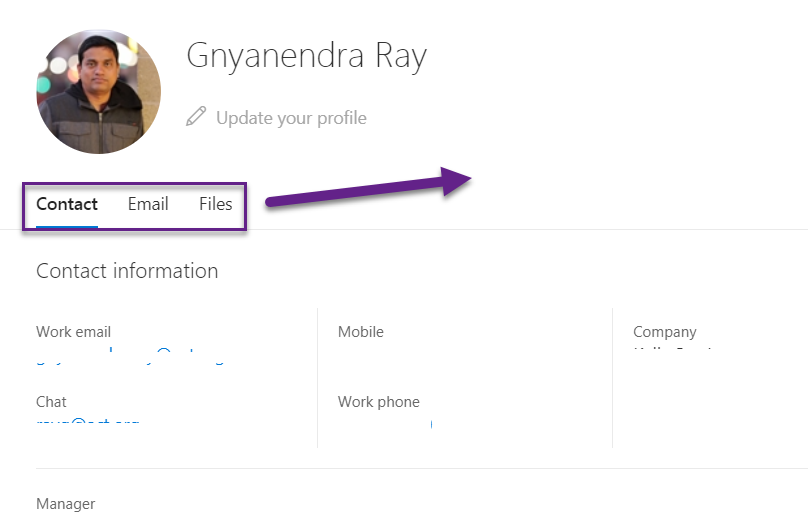Select the Gnyanendra Ray name heading
808x518 pixels.
point(307,56)
